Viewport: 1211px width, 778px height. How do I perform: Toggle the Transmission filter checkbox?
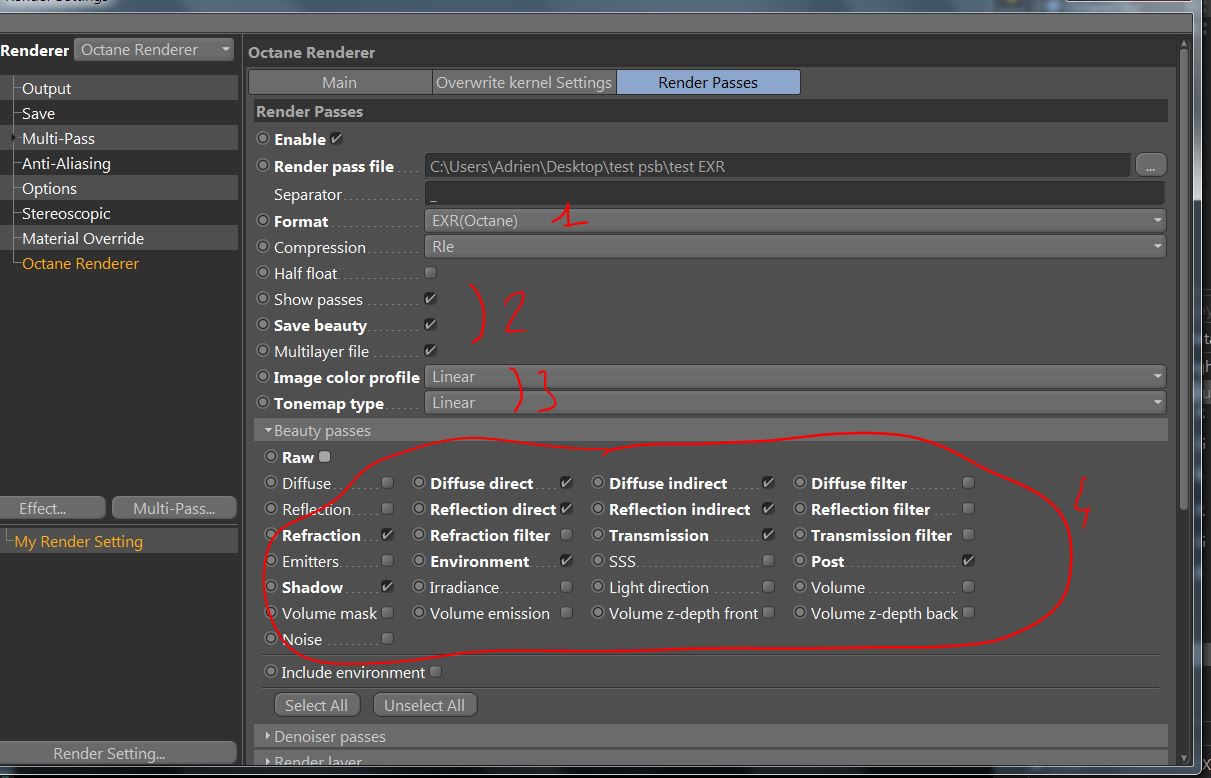968,534
